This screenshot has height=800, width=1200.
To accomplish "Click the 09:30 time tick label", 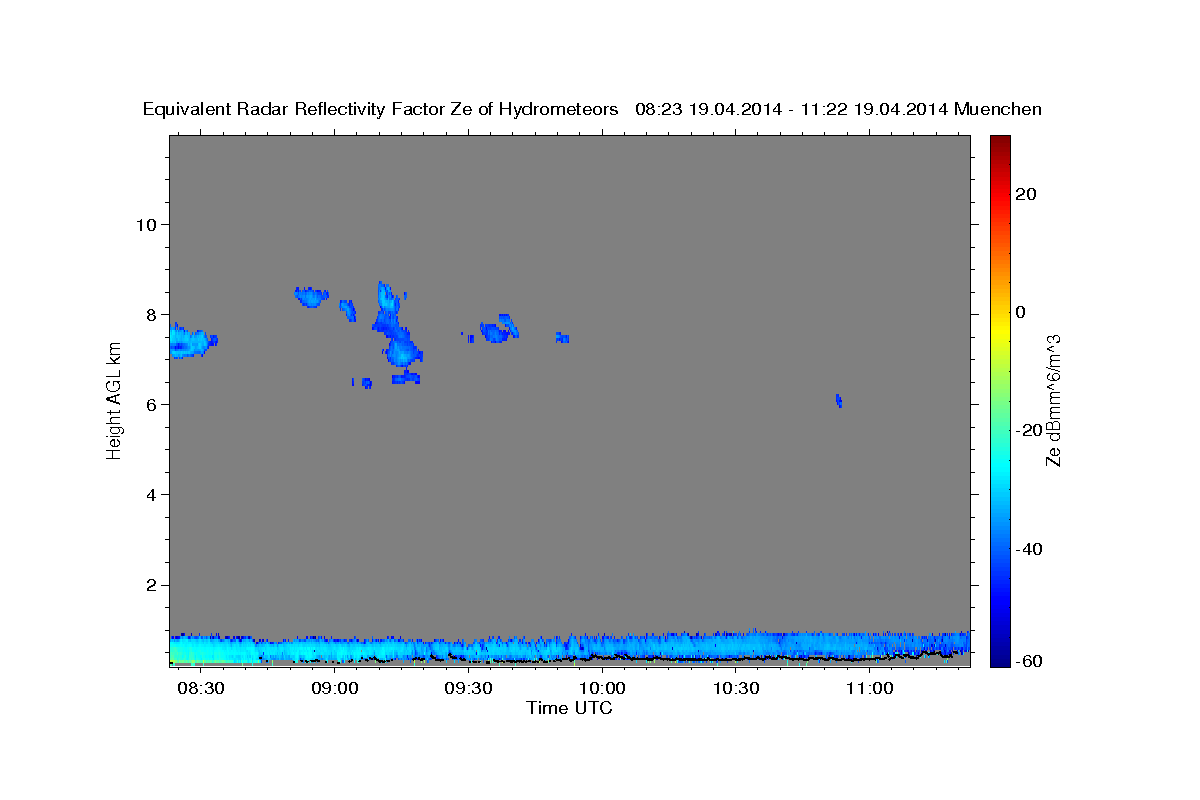I will pyautogui.click(x=468, y=689).
